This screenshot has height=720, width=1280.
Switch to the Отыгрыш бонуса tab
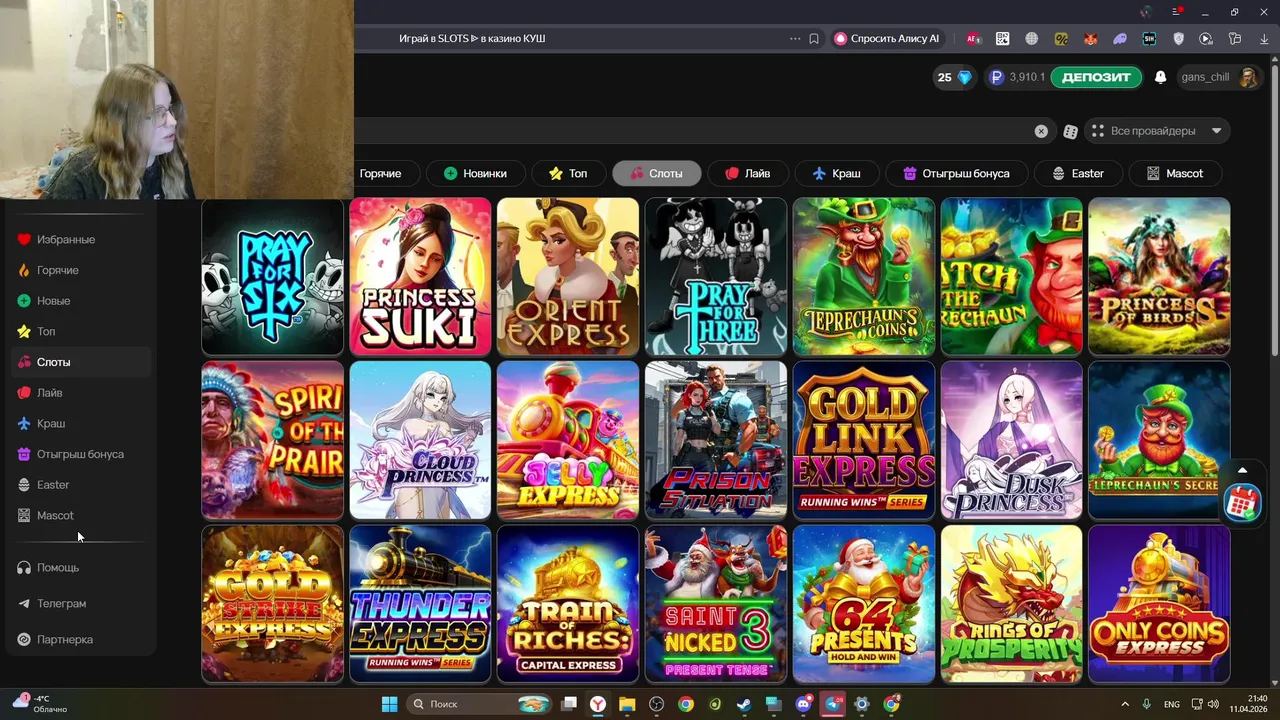coord(956,173)
